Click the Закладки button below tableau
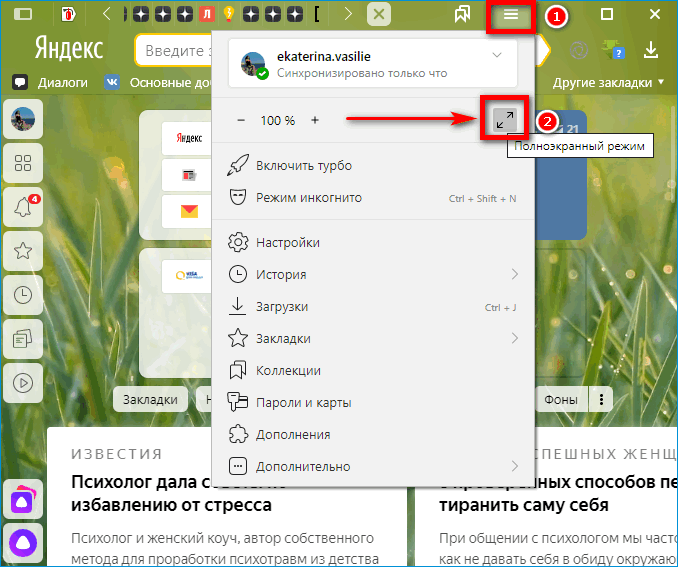The width and height of the screenshot is (678, 567). (150, 400)
